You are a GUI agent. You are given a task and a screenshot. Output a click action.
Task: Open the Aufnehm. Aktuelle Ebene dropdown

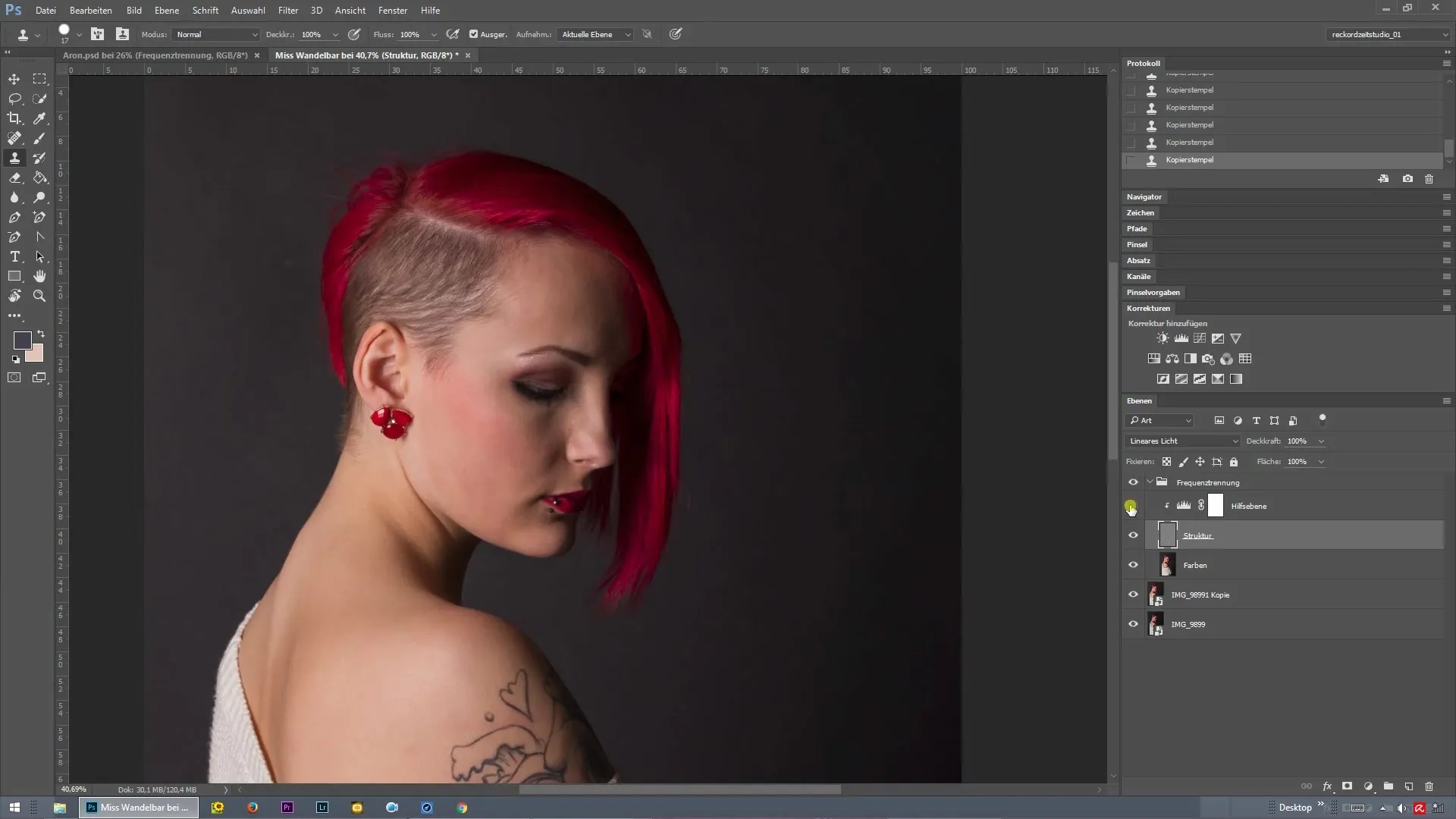point(595,34)
